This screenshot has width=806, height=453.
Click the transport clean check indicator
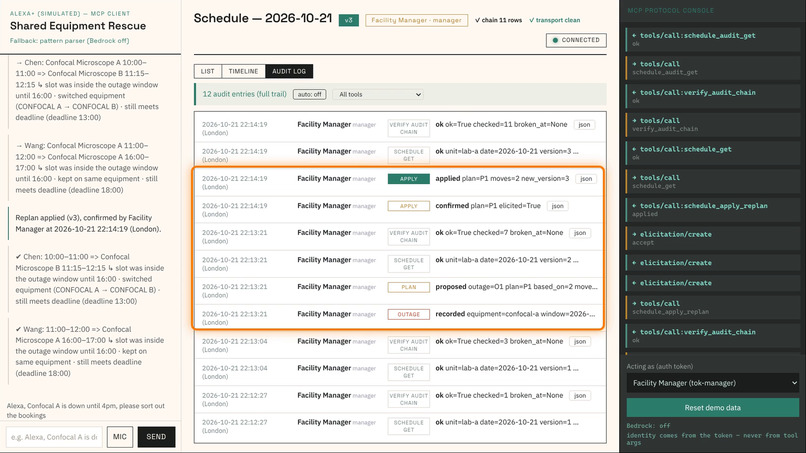tap(555, 20)
